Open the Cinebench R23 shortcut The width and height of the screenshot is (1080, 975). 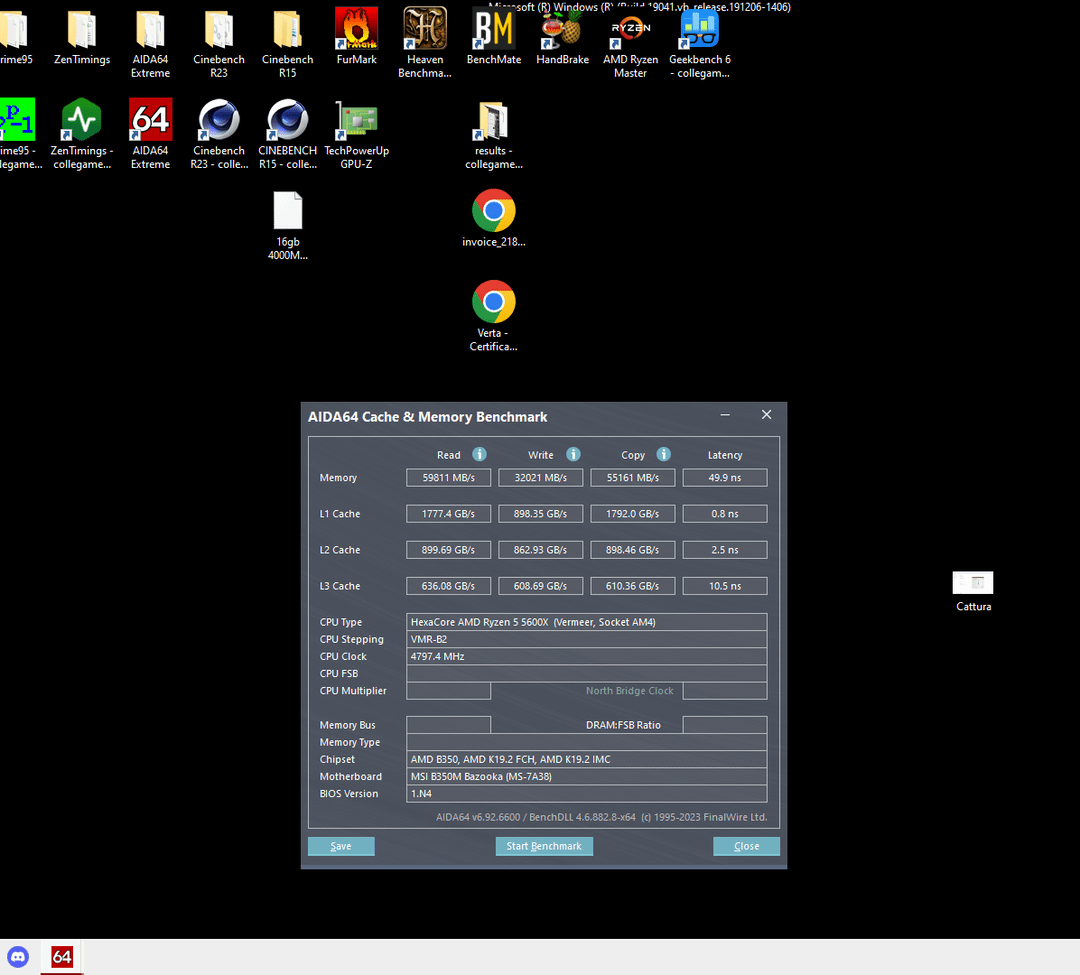(219, 134)
